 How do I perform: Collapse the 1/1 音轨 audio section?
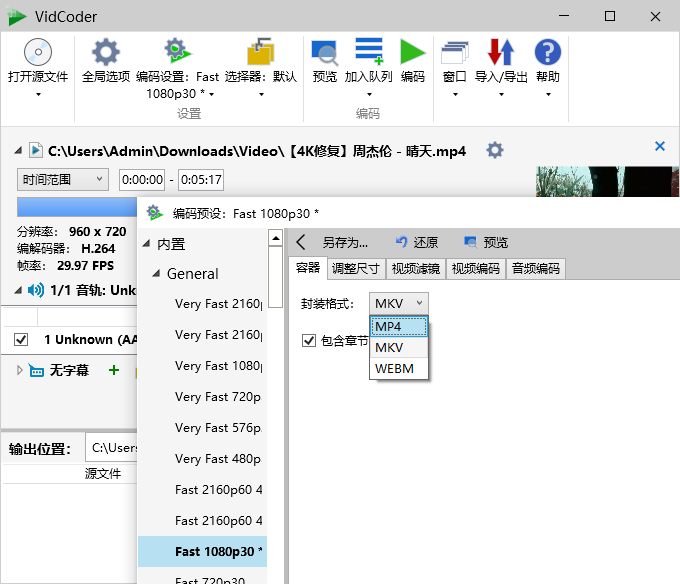click(18, 290)
